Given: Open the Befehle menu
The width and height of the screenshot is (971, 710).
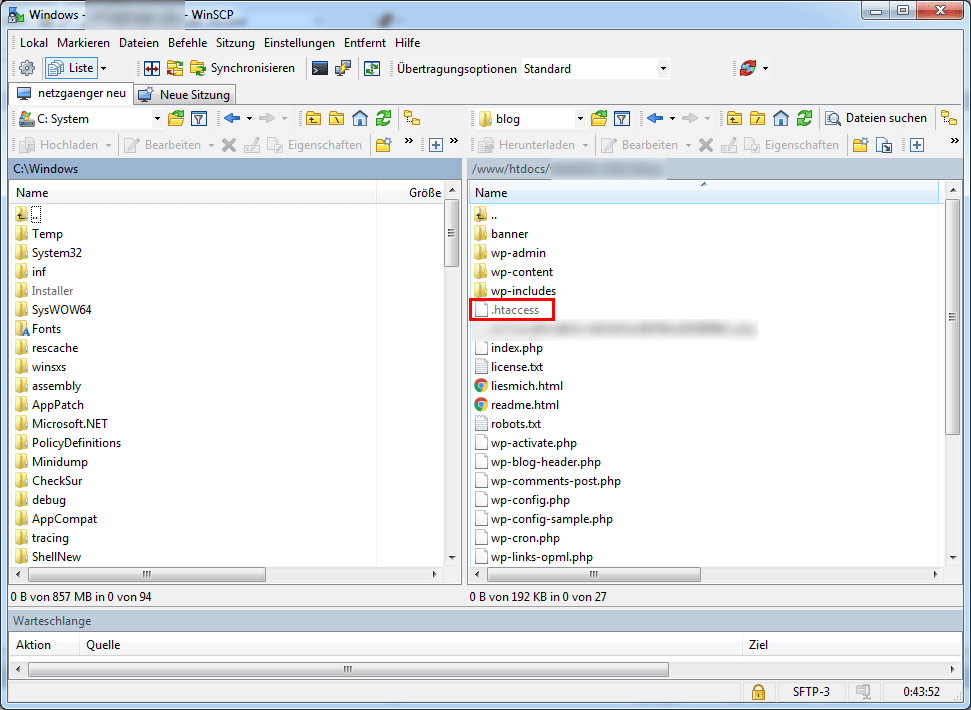Looking at the screenshot, I should coord(187,43).
